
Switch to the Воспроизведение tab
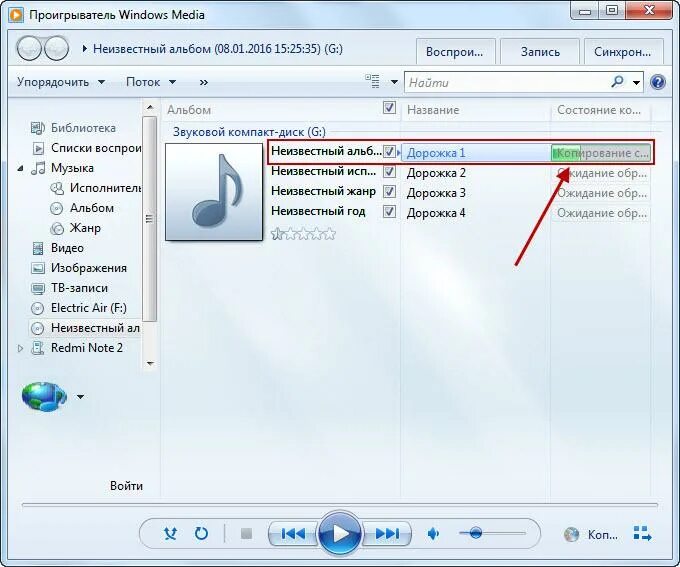[454, 52]
